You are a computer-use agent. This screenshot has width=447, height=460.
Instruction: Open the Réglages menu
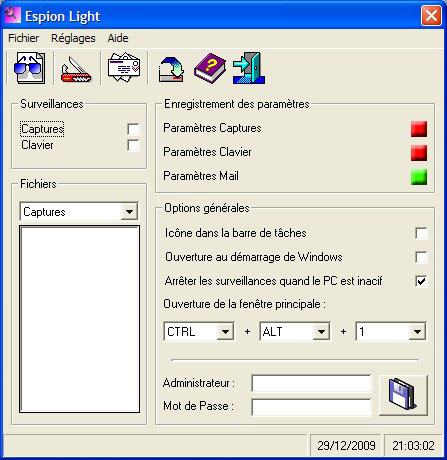(x=73, y=38)
